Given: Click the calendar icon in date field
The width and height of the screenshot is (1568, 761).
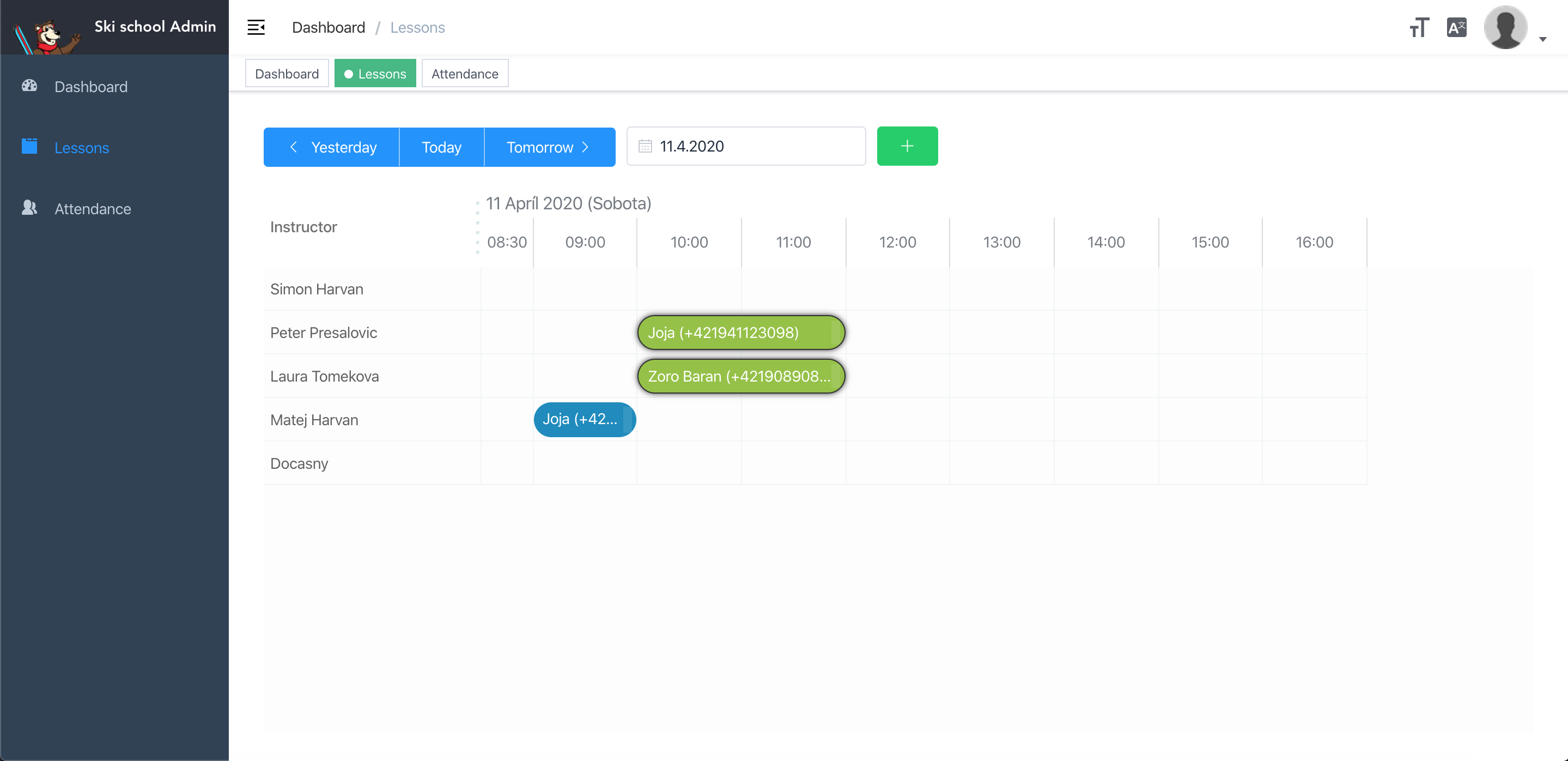Looking at the screenshot, I should pos(645,147).
